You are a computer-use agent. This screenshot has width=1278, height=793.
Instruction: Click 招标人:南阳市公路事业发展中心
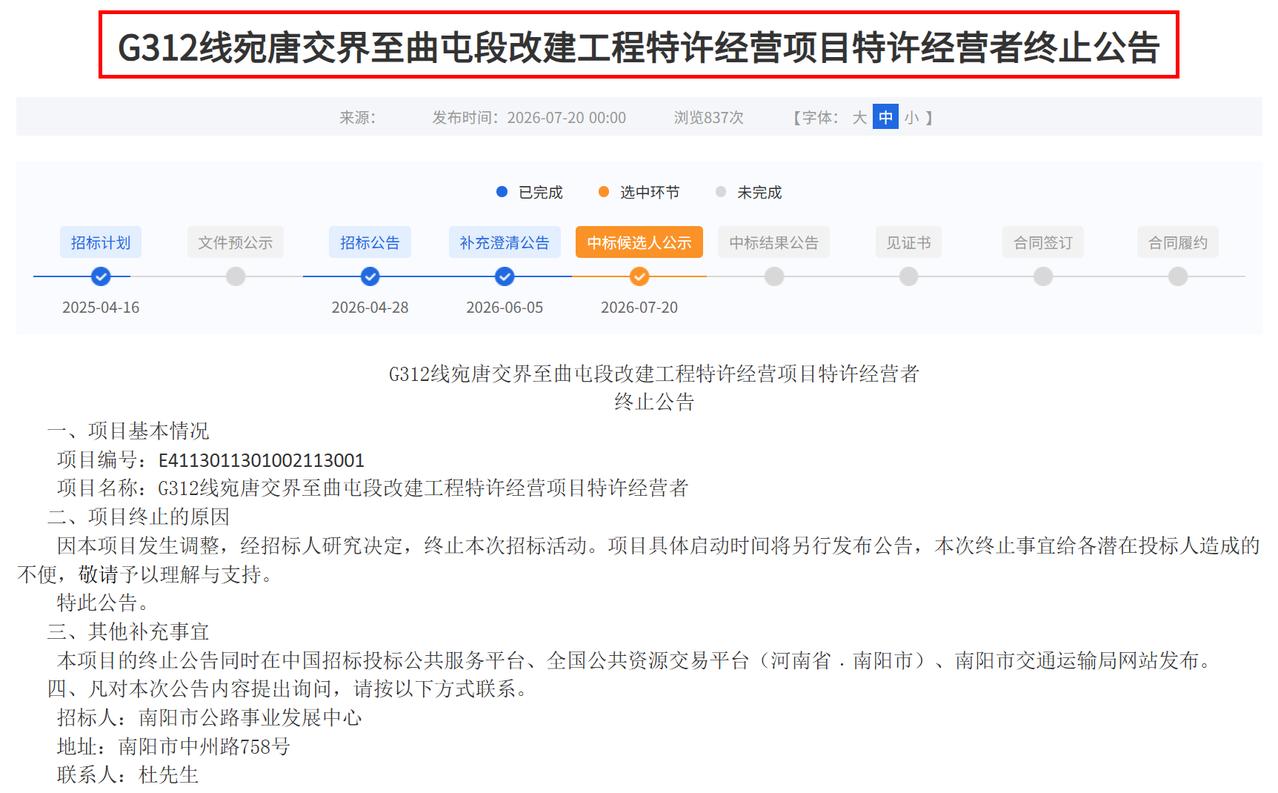tap(209, 718)
